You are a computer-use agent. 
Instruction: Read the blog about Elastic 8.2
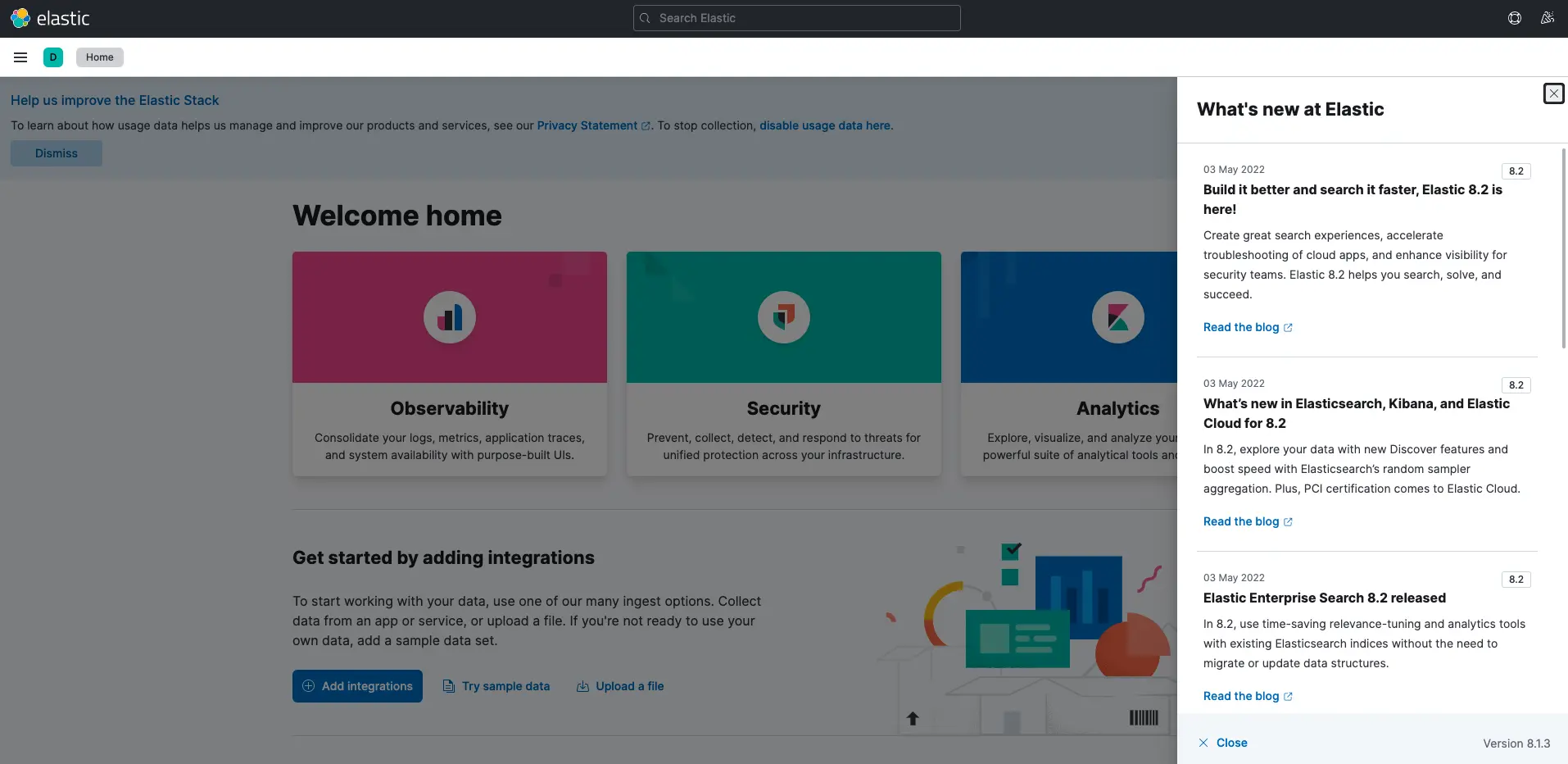[x=1241, y=327]
